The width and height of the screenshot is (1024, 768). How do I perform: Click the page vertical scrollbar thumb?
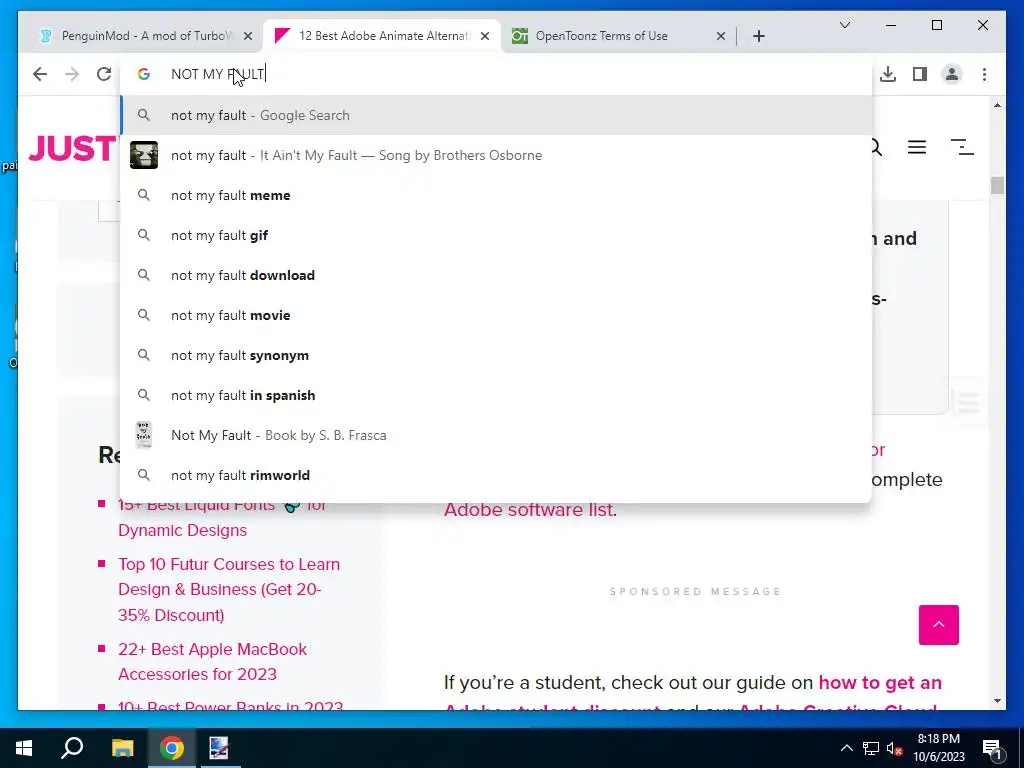997,185
